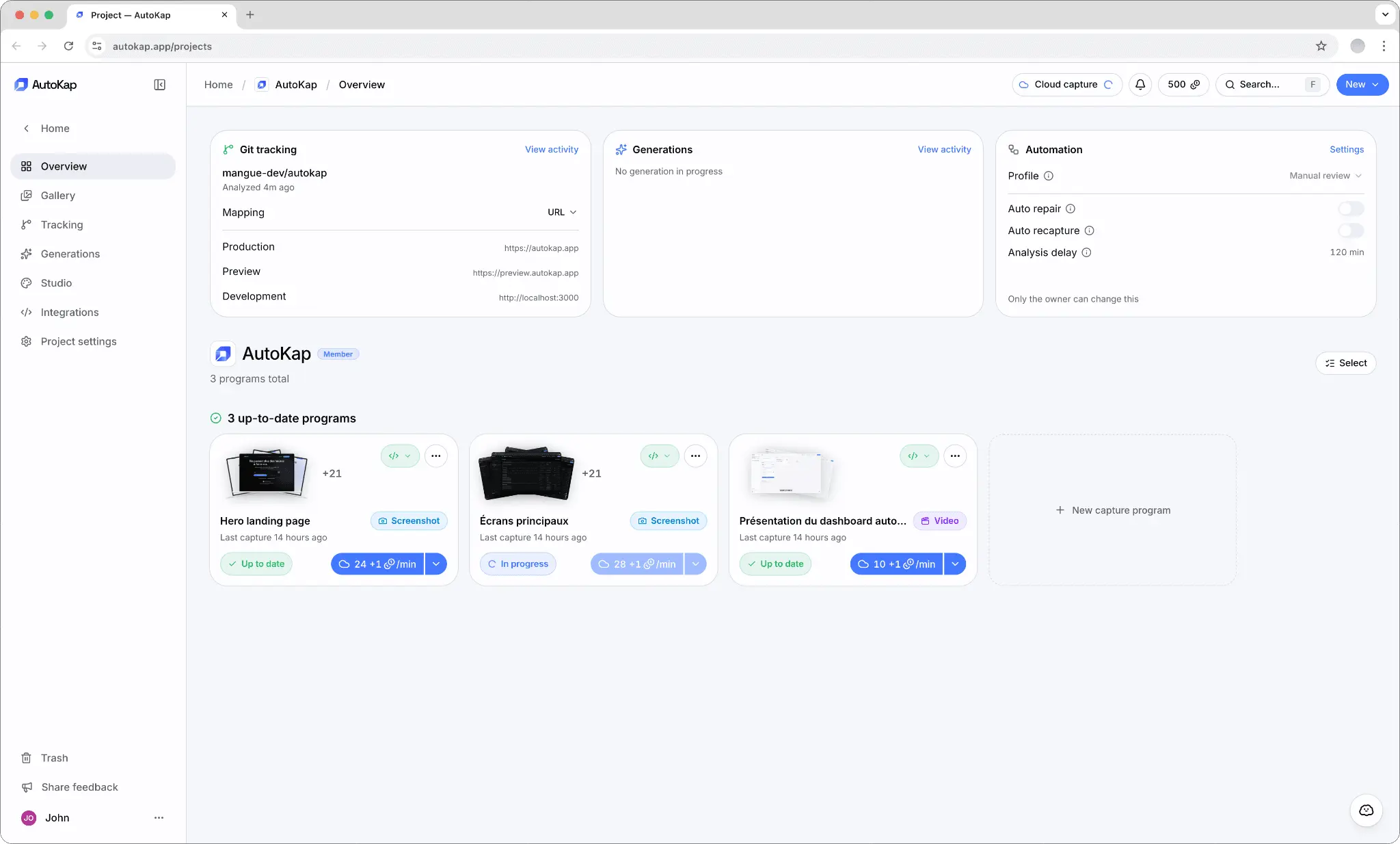Toggle the Auto repair switch
Screen dimensions: 1400x844
(x=1351, y=209)
